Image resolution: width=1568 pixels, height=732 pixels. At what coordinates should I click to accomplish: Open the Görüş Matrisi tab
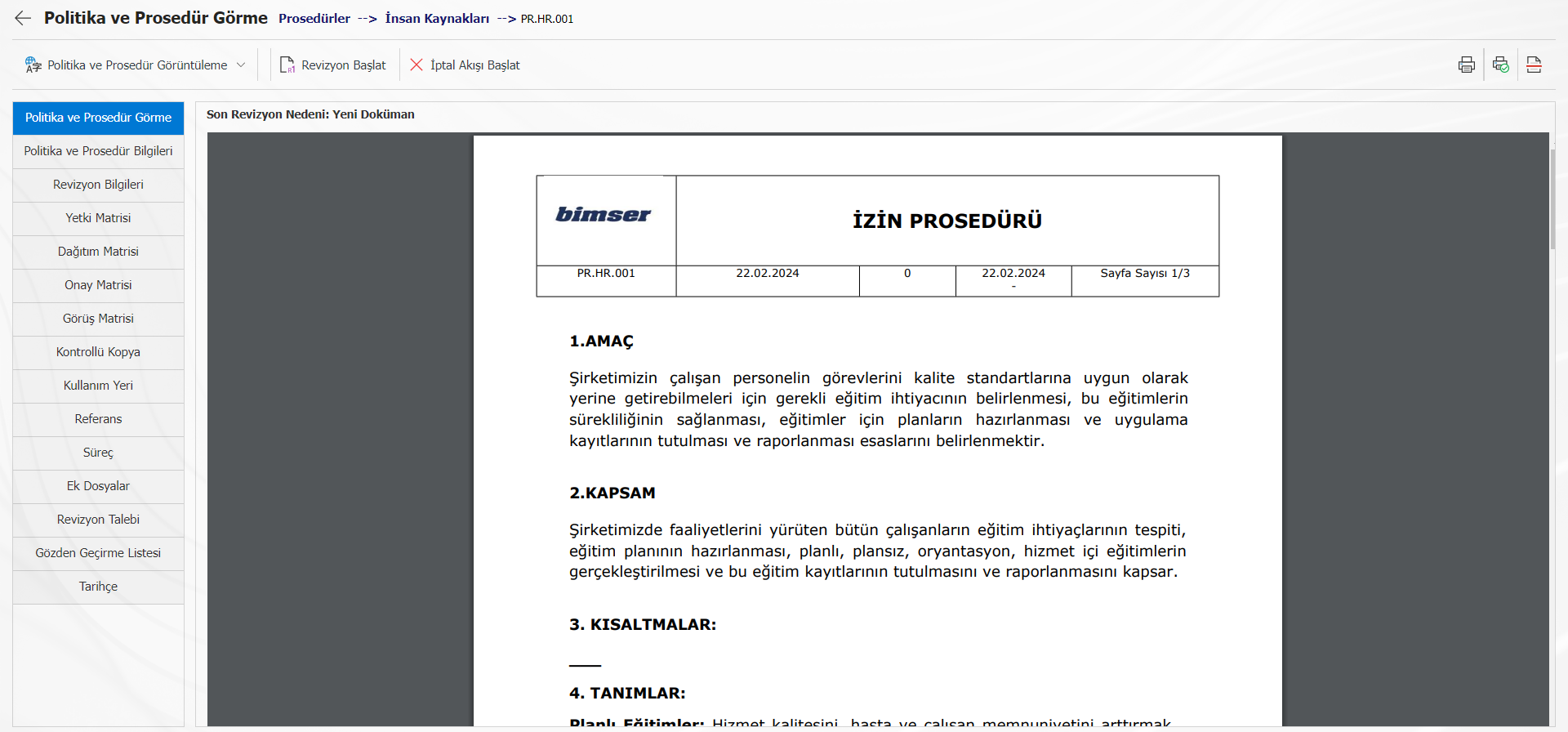98,319
